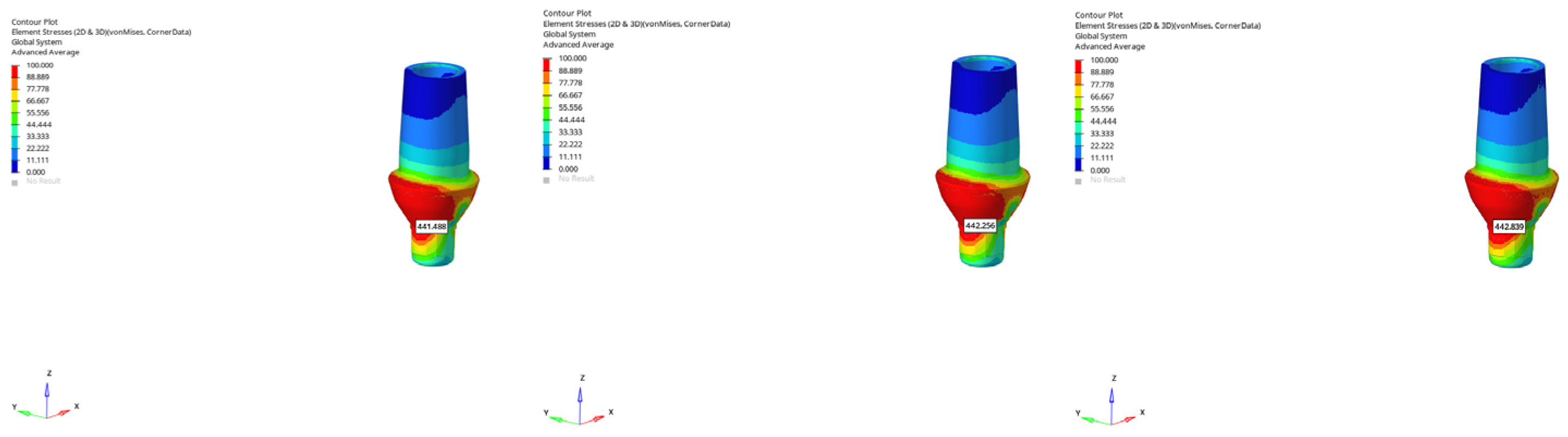Select the green legend band in right plot
1568x437 pixels.
pyautogui.click(x=1079, y=115)
